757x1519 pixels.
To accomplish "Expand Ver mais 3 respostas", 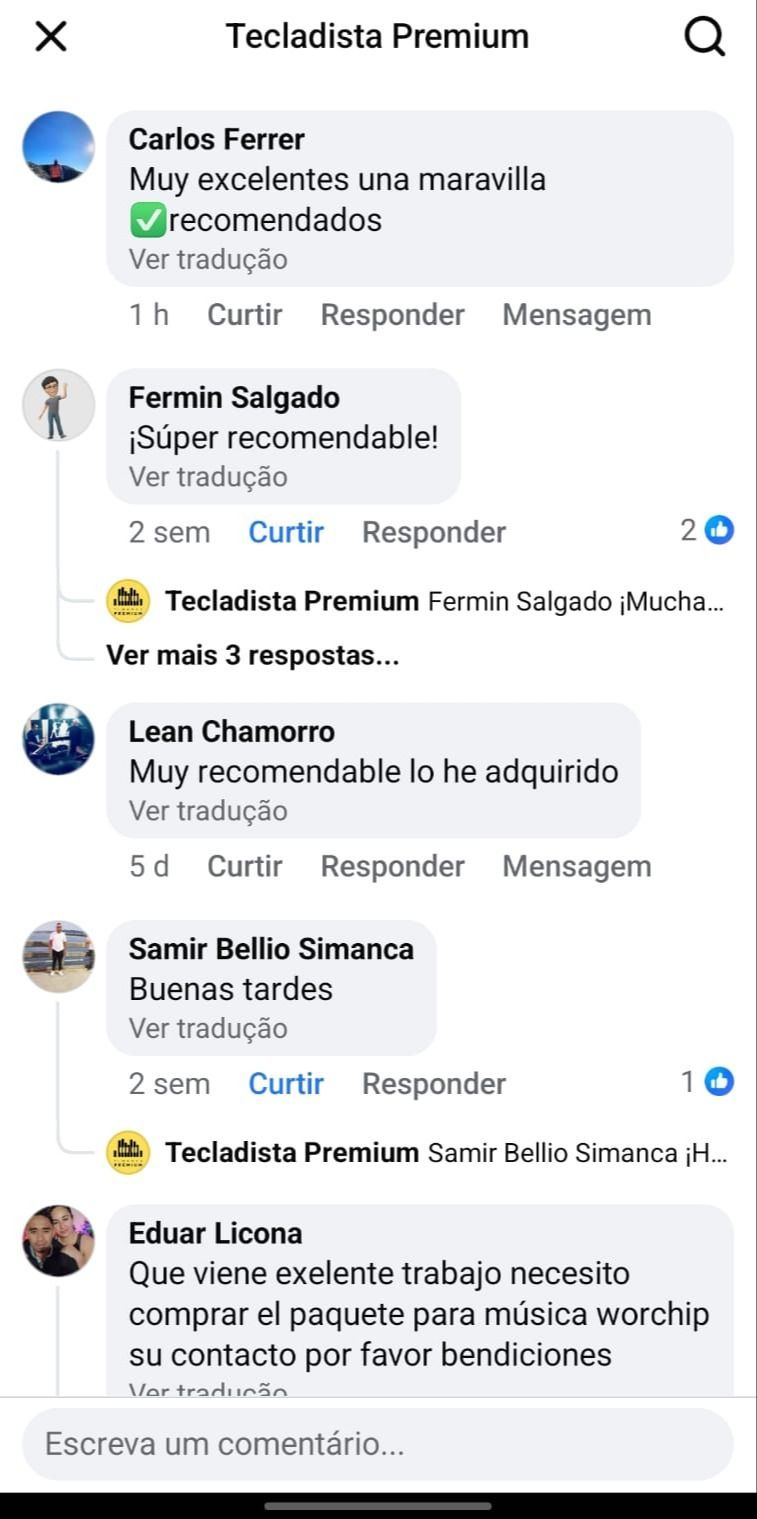I will coord(253,656).
